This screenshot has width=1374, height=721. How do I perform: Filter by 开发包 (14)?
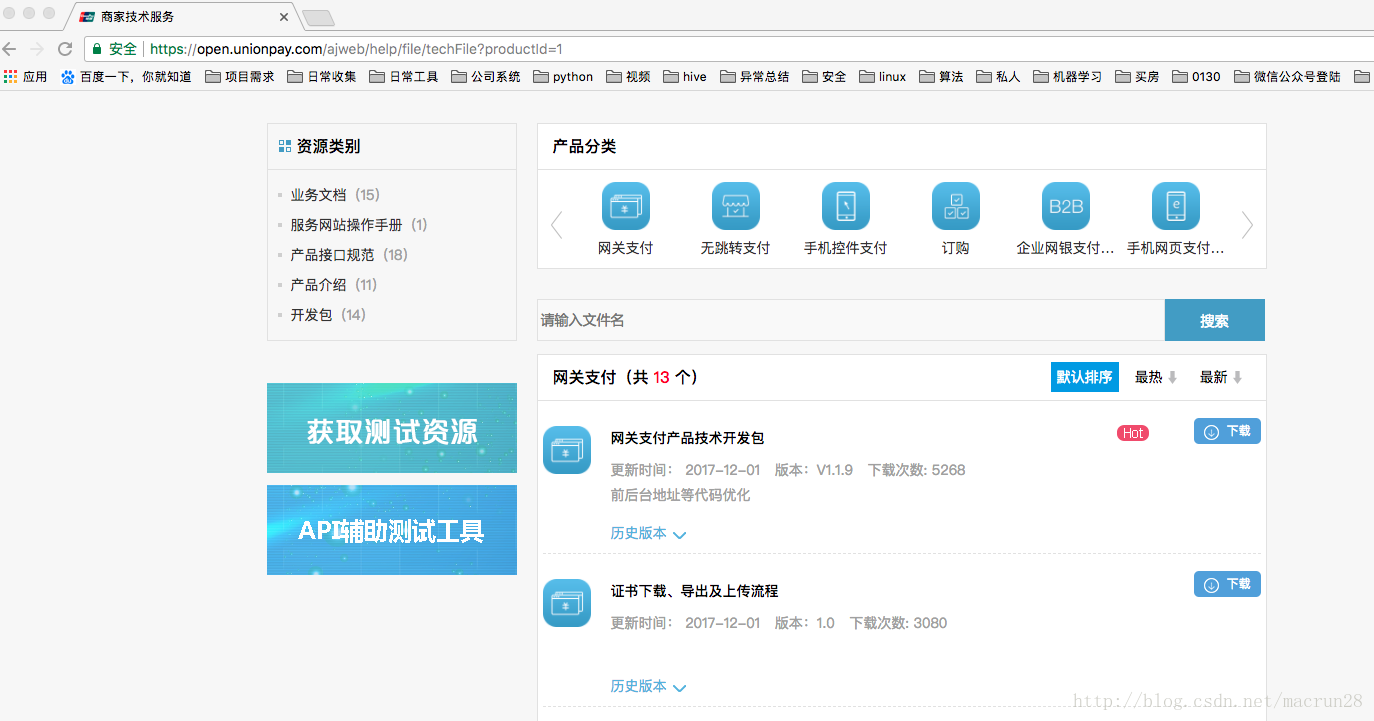(x=328, y=315)
